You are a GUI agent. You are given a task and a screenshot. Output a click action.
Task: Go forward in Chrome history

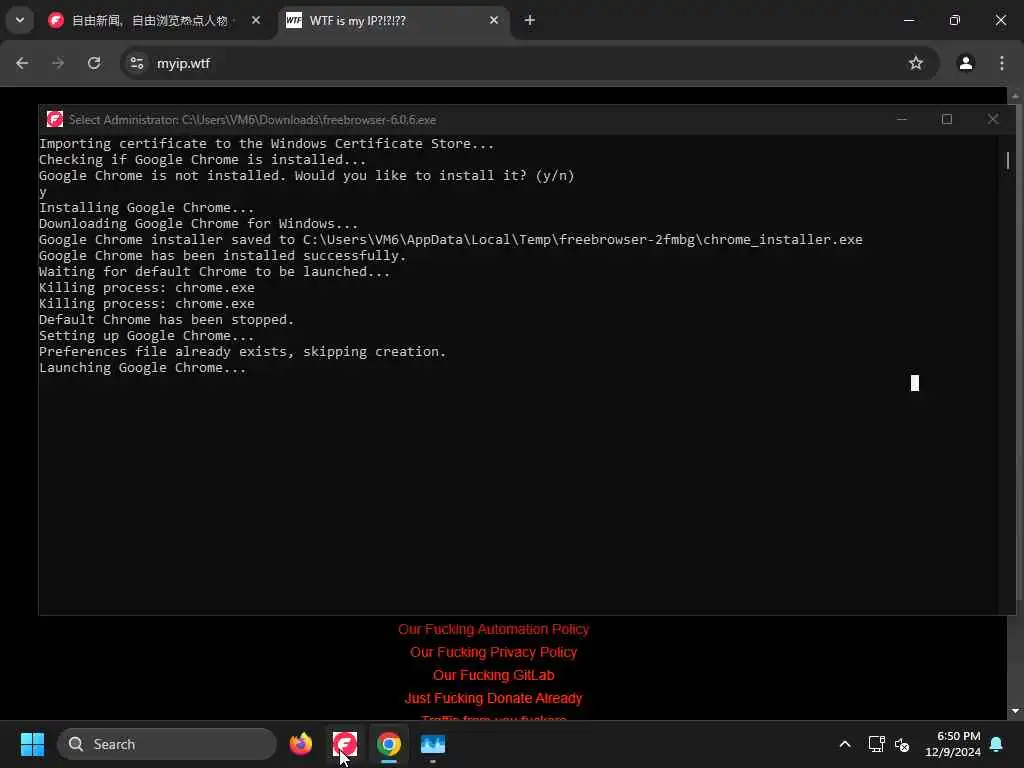58,63
